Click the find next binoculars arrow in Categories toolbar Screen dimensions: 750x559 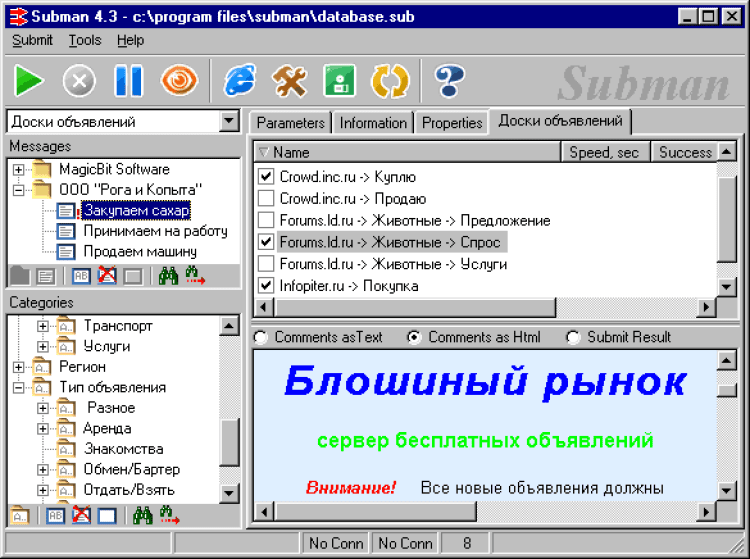[169, 515]
